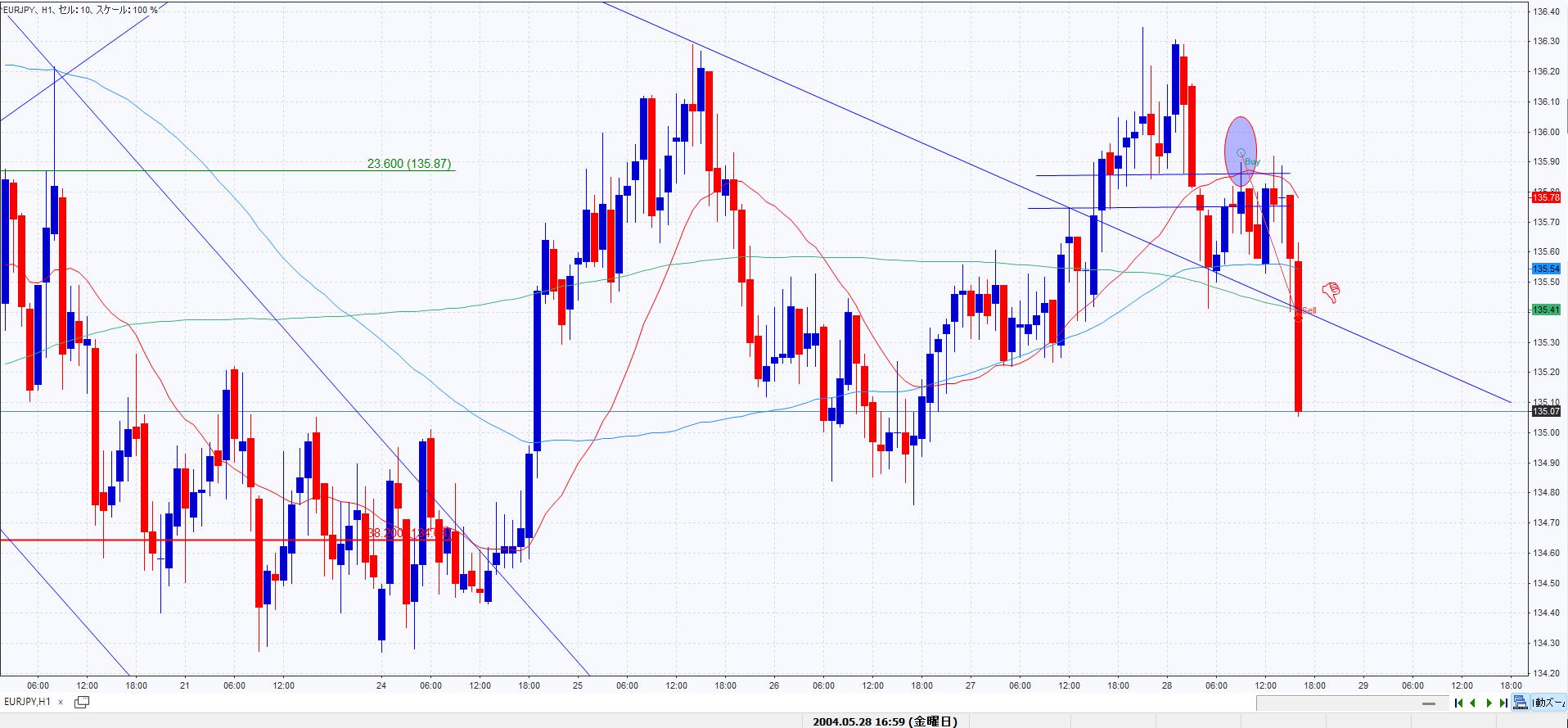Viewport: 1568px width, 728px height.
Task: Click the 135.54 blue moving average label
Action: pyautogui.click(x=1546, y=269)
